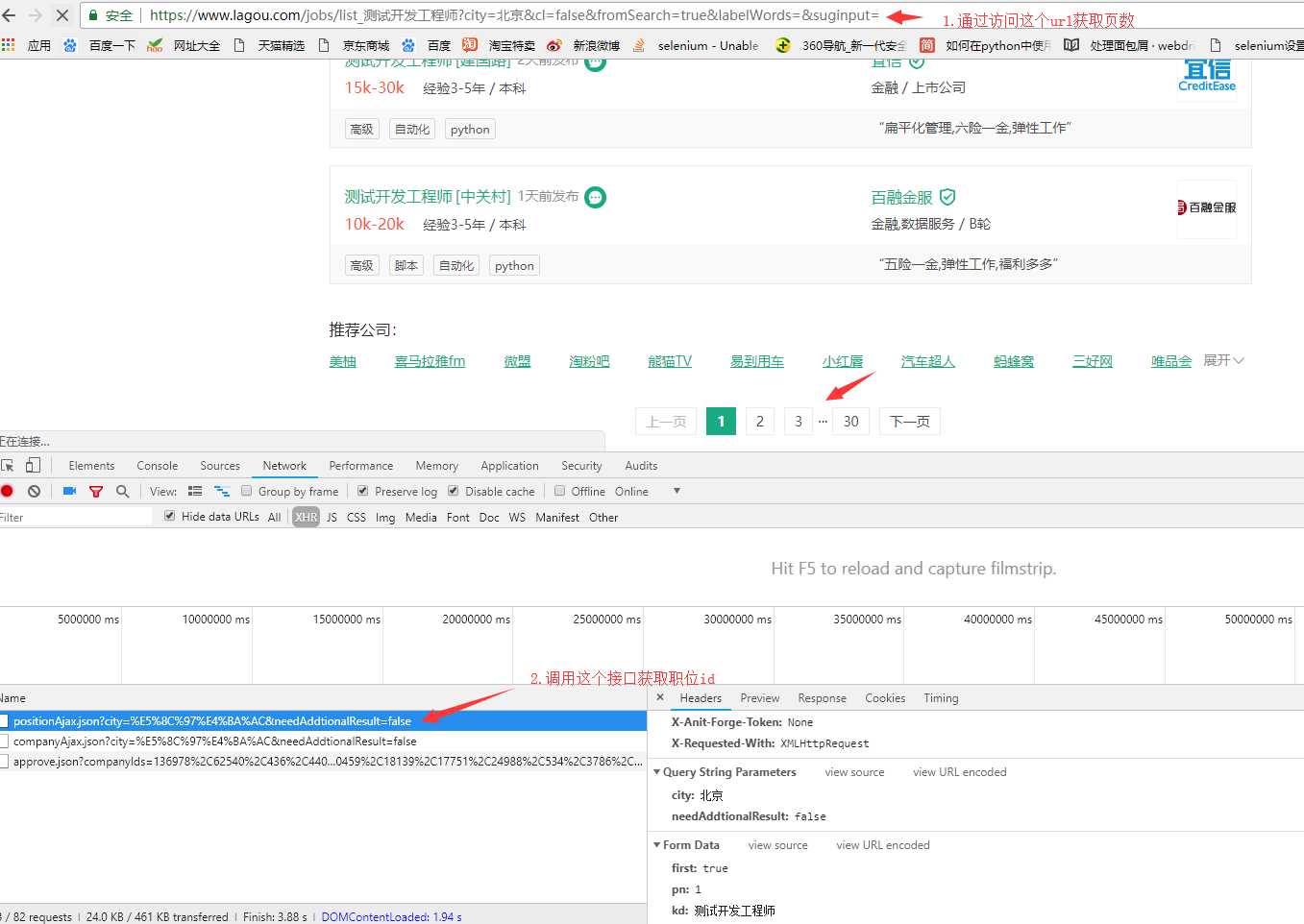
Task: Close the request details pane
Action: click(660, 697)
